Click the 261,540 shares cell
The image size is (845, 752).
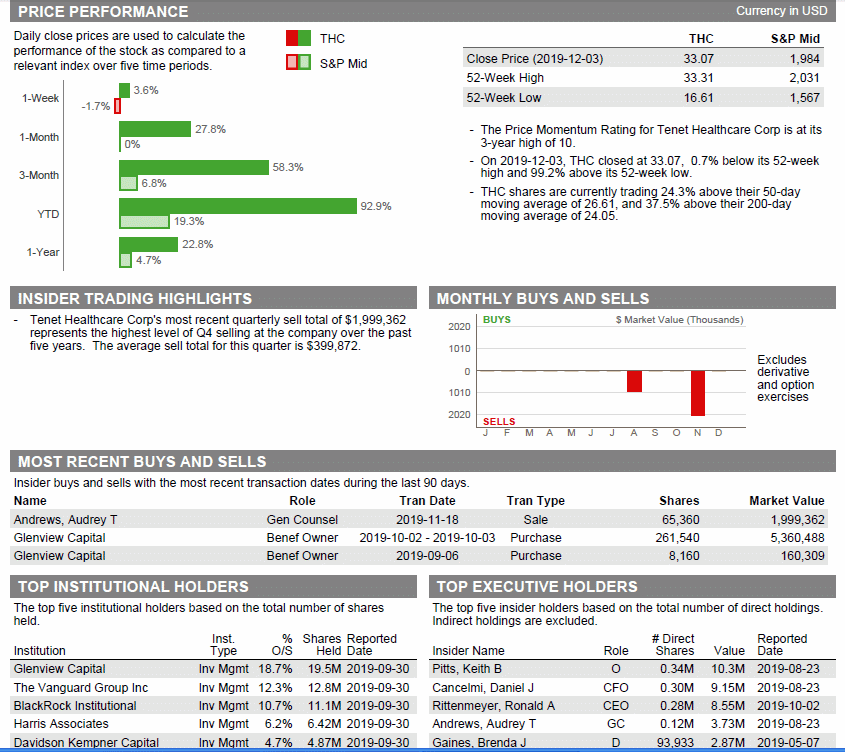click(677, 538)
